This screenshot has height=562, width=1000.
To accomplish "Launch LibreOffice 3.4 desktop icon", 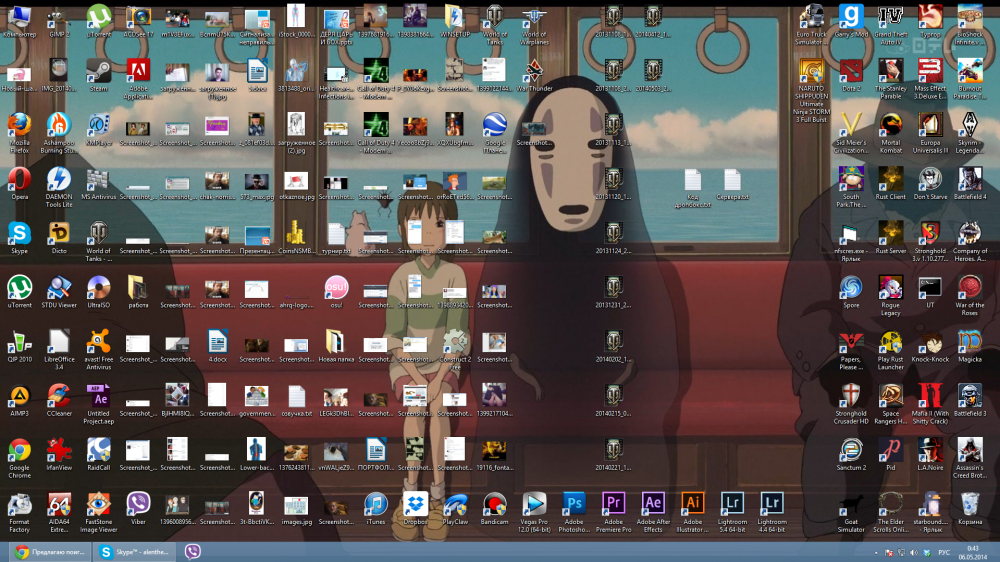I will point(59,351).
